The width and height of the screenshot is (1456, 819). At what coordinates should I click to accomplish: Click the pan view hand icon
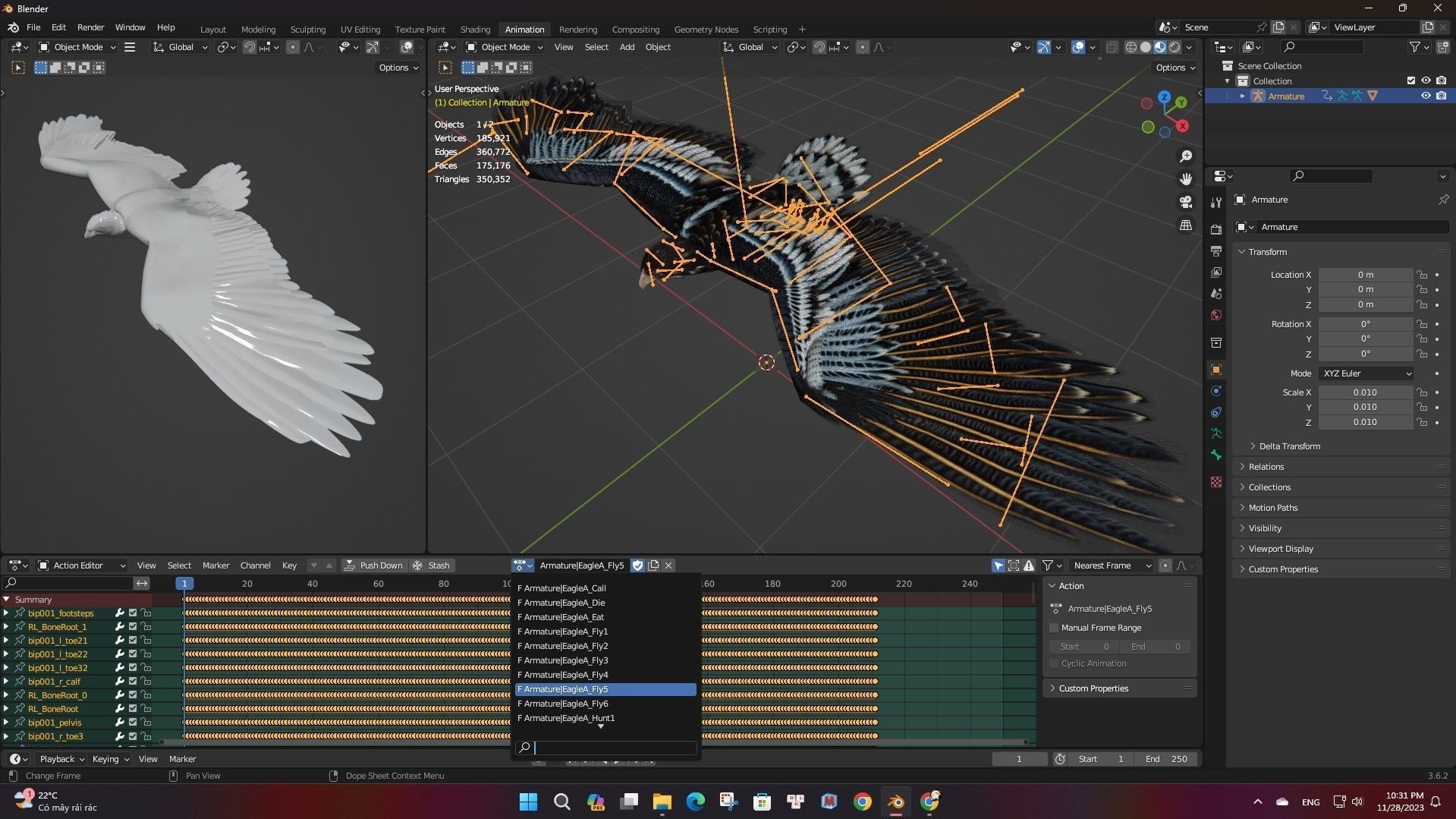(x=1186, y=179)
